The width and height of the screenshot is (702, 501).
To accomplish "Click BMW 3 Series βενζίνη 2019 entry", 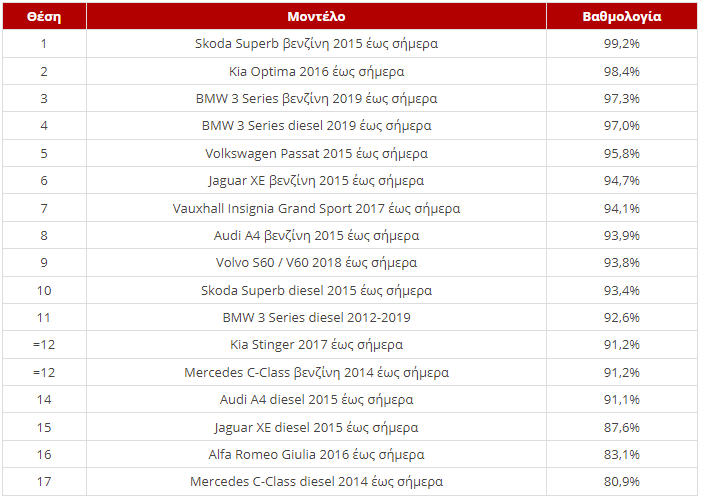I will point(316,98).
